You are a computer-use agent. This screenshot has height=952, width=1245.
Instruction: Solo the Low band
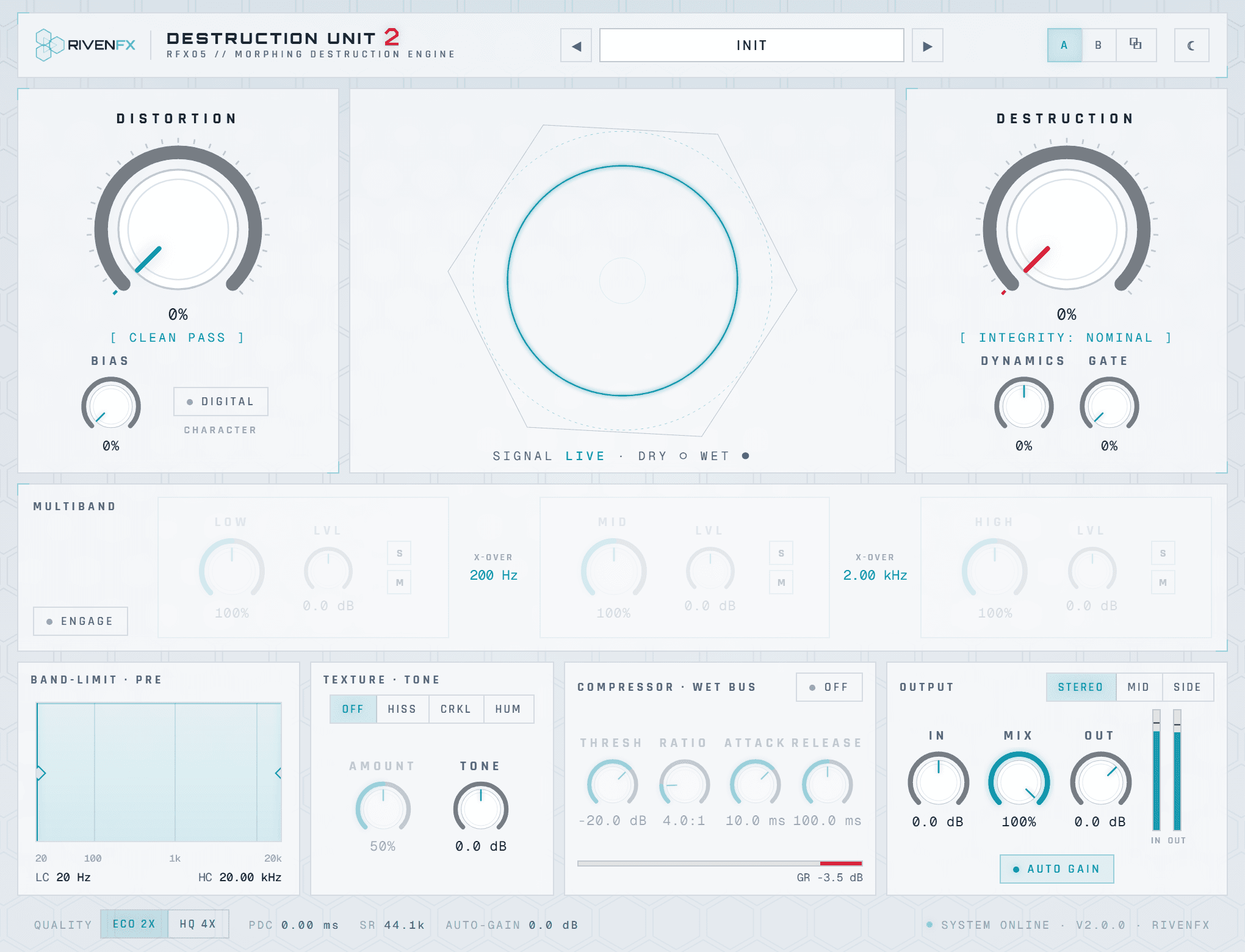pos(399,553)
